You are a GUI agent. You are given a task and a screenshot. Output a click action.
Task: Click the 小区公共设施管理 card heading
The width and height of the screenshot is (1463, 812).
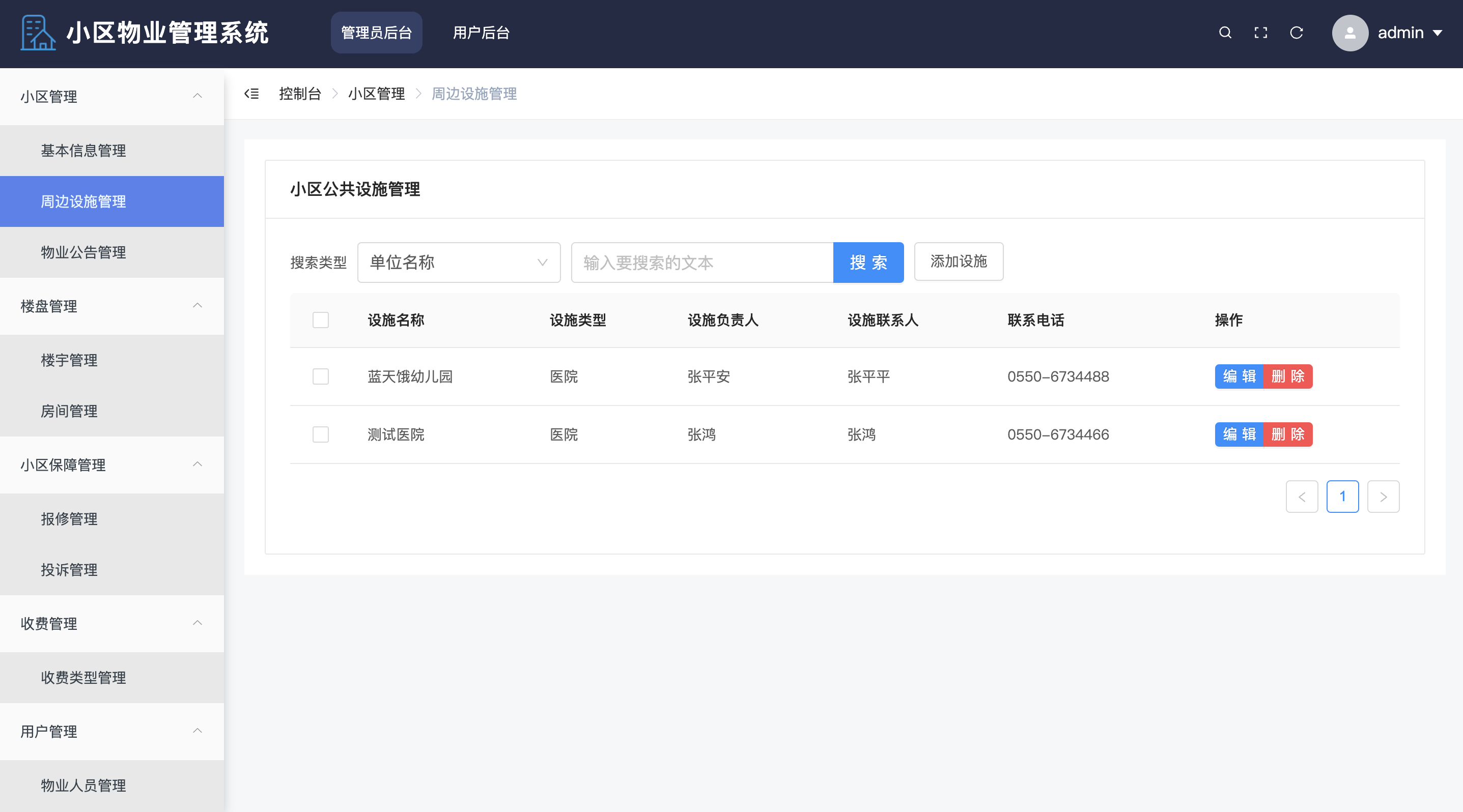click(x=355, y=189)
